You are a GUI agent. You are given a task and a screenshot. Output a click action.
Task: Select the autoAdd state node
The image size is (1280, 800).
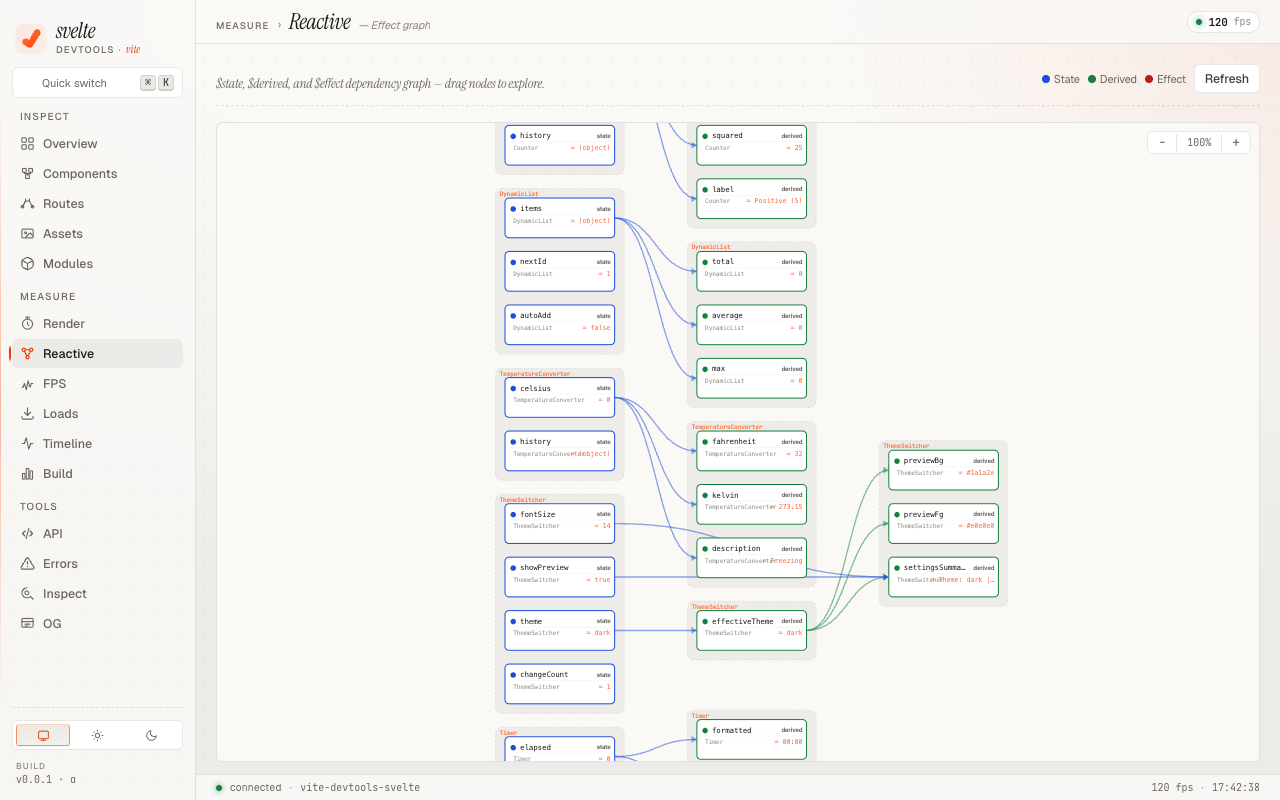click(560, 325)
